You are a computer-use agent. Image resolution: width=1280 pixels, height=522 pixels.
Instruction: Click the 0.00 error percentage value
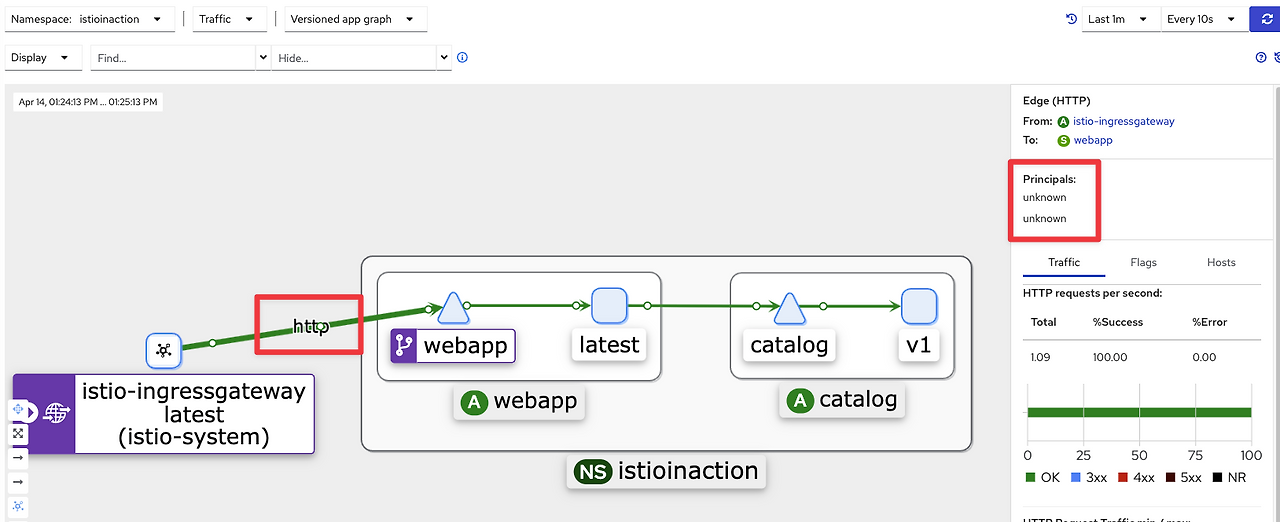1204,356
